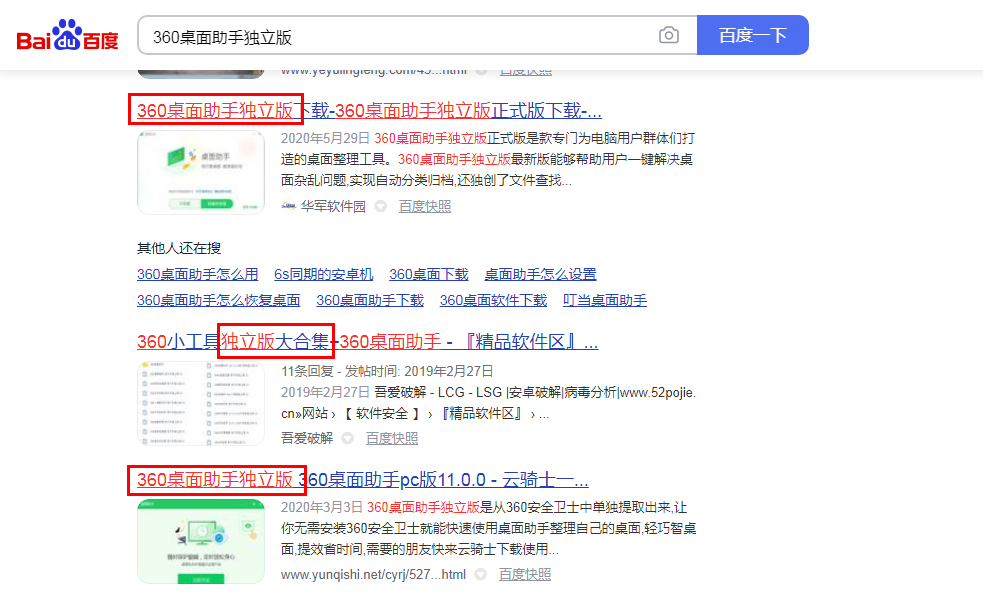Search related query 6s同期的安卓机
The width and height of the screenshot is (983, 599).
point(323,274)
